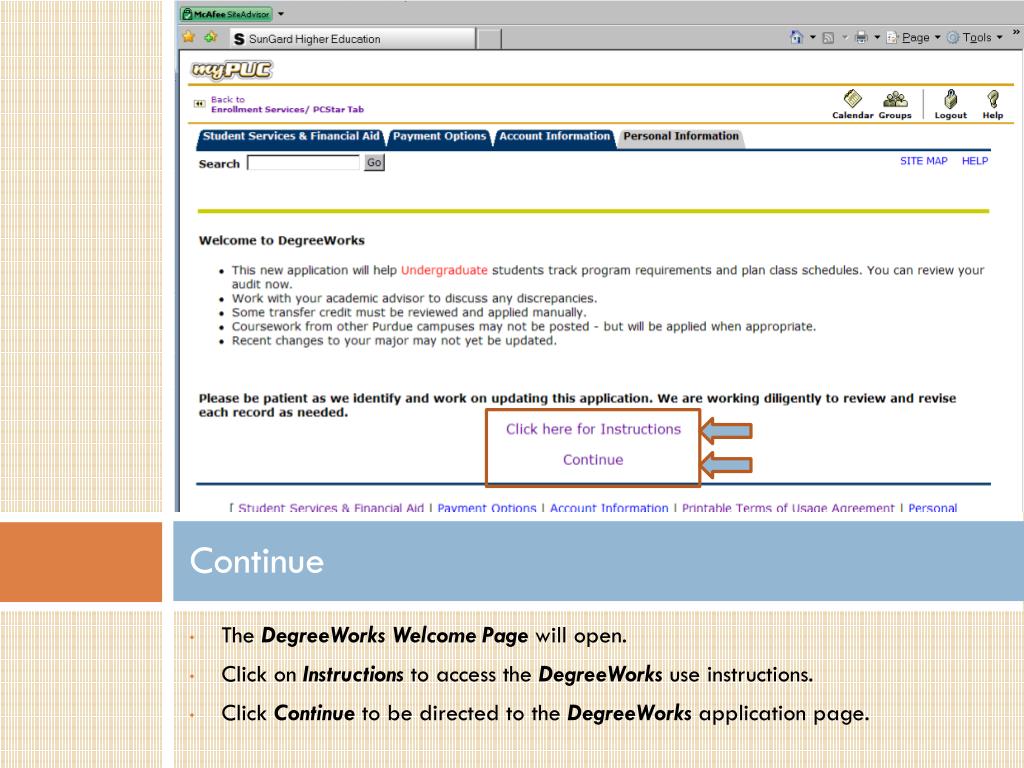
Task: Click the Click here for Instructions link
Action: pos(593,429)
